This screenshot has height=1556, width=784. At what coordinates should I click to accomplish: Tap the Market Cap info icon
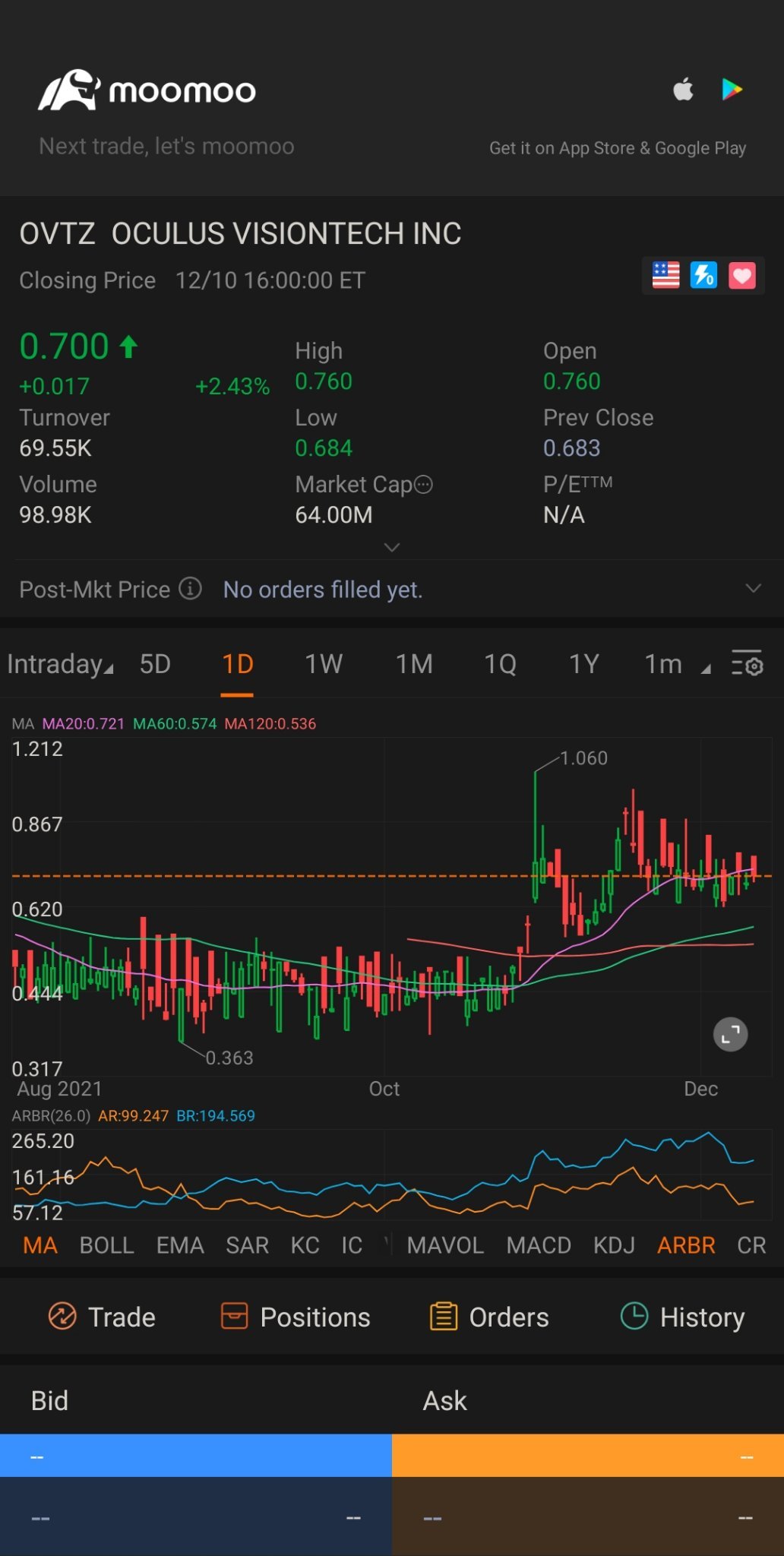(423, 485)
